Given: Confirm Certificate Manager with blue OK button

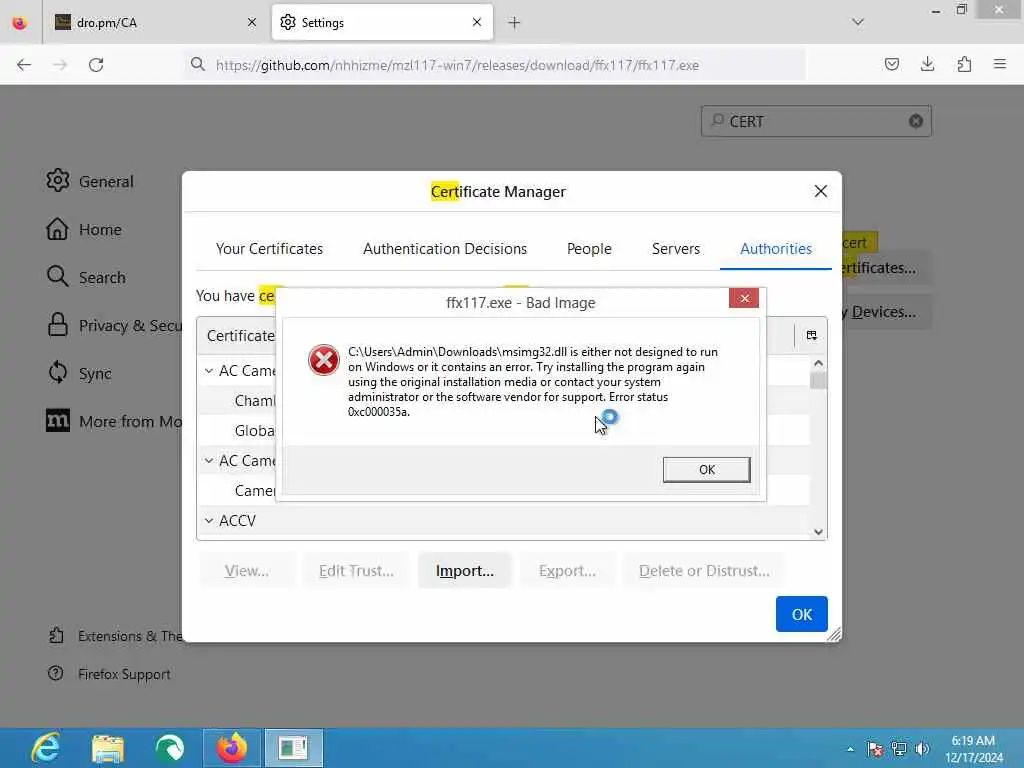Looking at the screenshot, I should pos(801,614).
